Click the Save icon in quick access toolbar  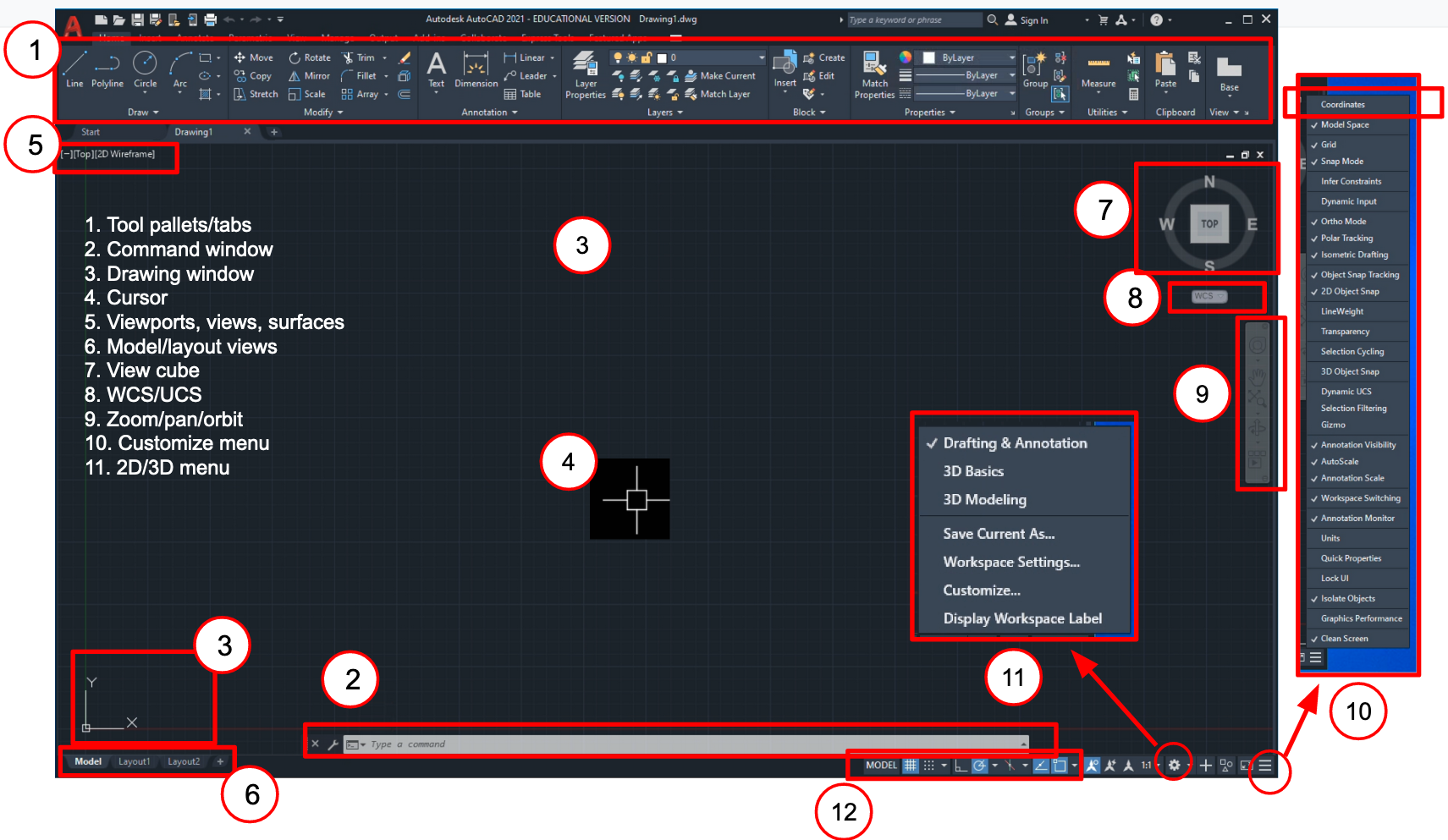137,19
